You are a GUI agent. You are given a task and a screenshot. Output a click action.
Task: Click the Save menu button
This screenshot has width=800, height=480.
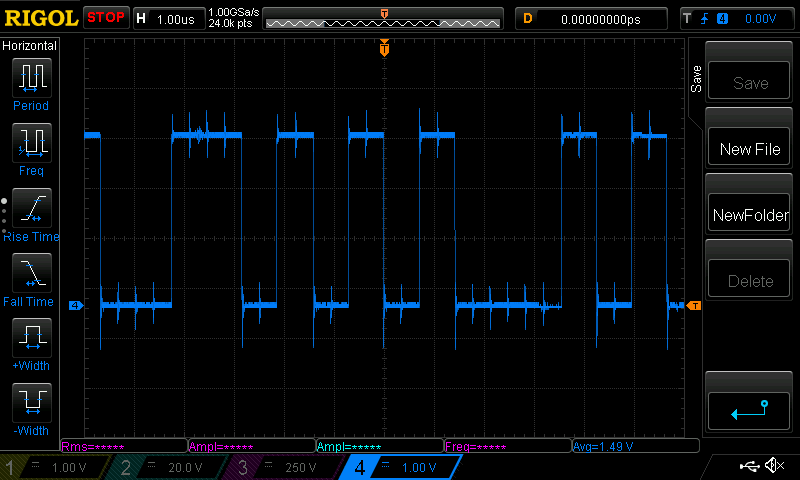click(x=749, y=81)
